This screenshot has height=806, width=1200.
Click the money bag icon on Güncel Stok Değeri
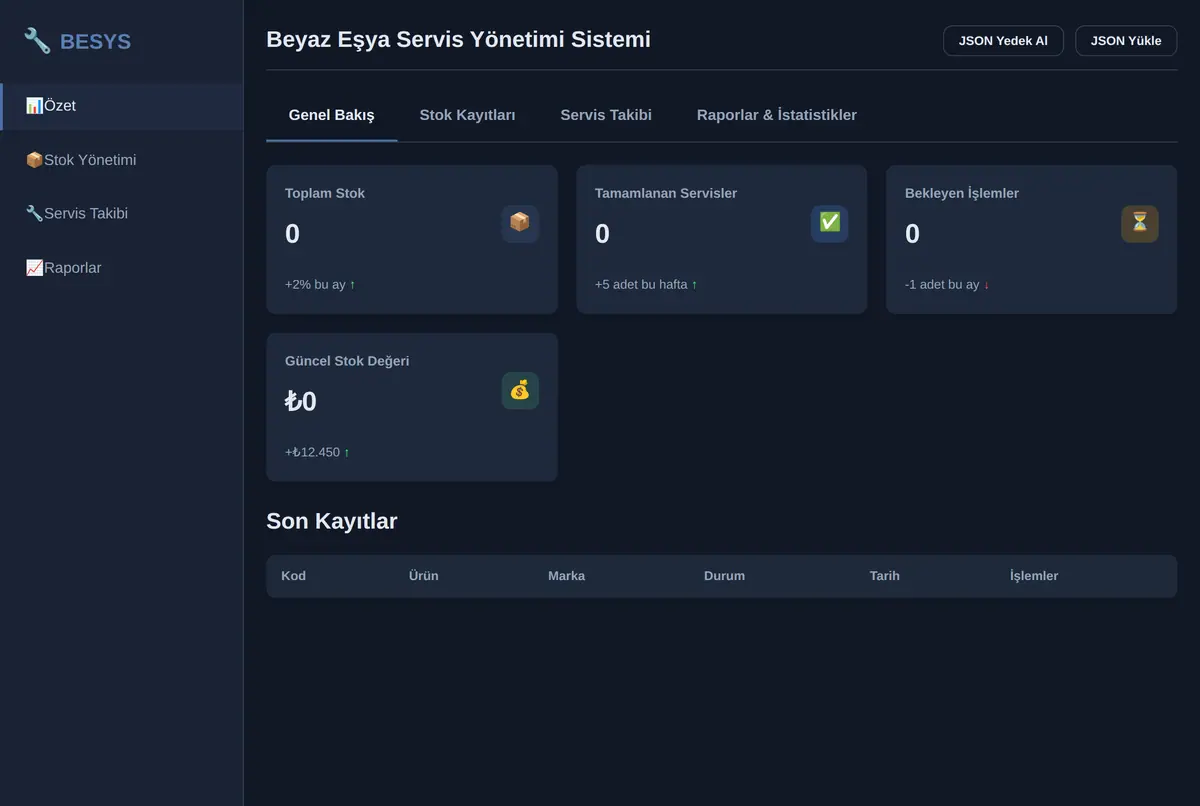[x=520, y=391]
